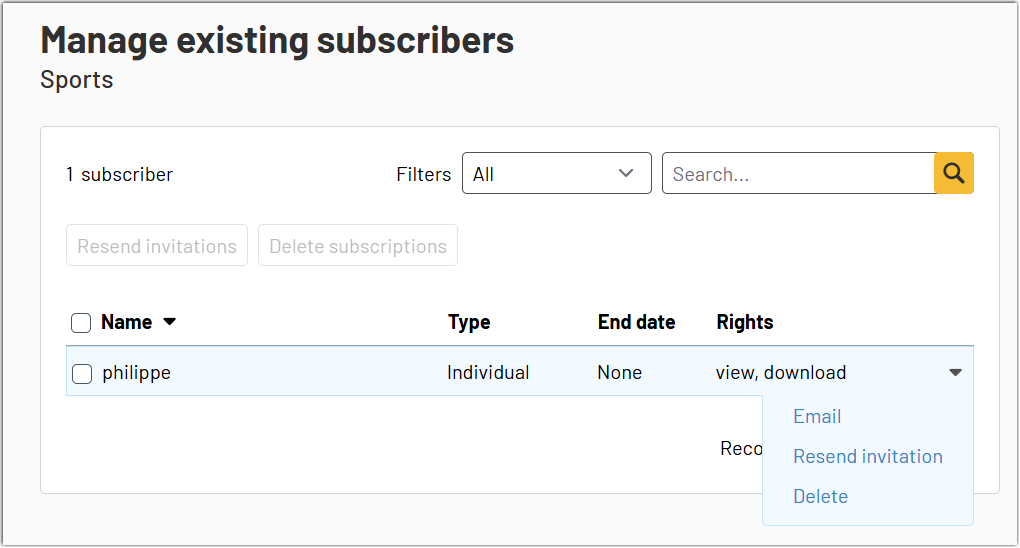Click the Name column header
Image resolution: width=1020 pixels, height=548 pixels.
coord(127,322)
